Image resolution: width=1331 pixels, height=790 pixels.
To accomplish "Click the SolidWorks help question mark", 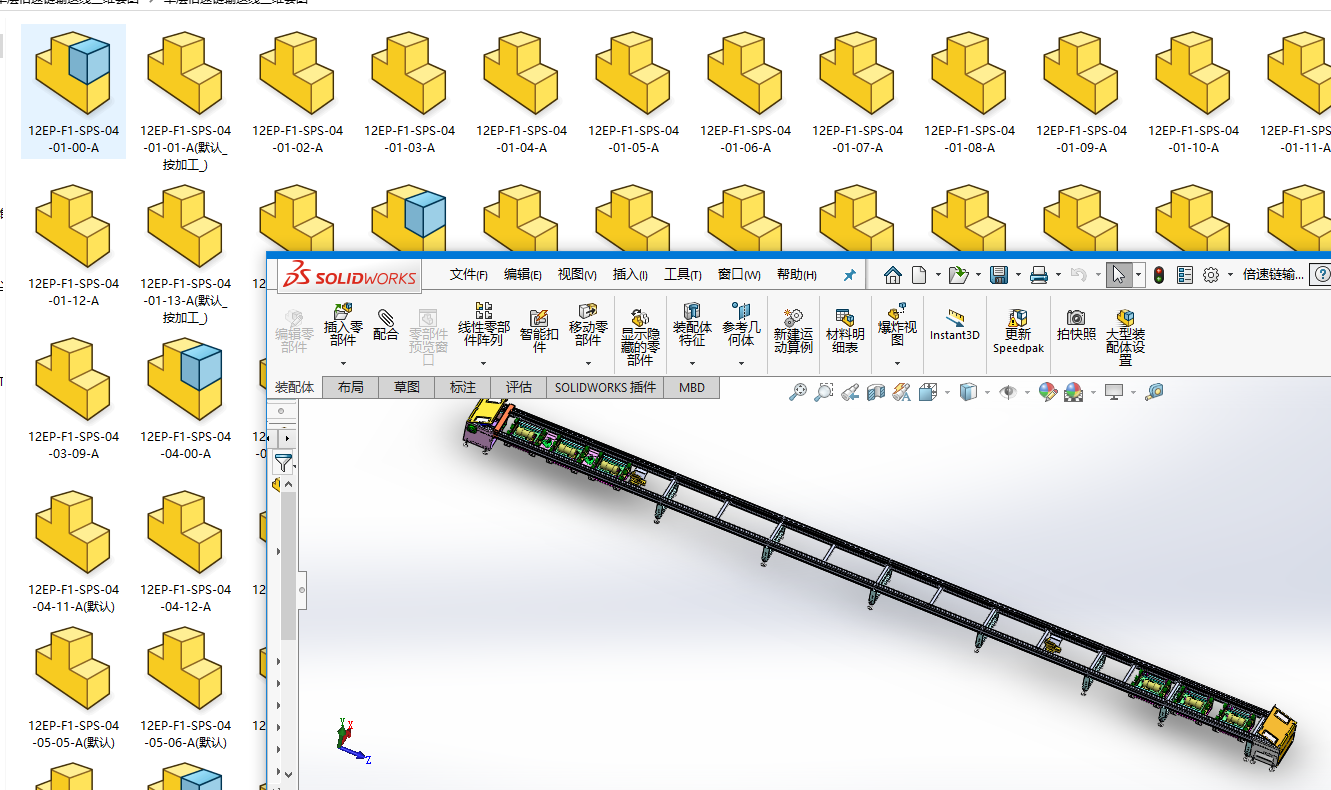I will click(1321, 274).
